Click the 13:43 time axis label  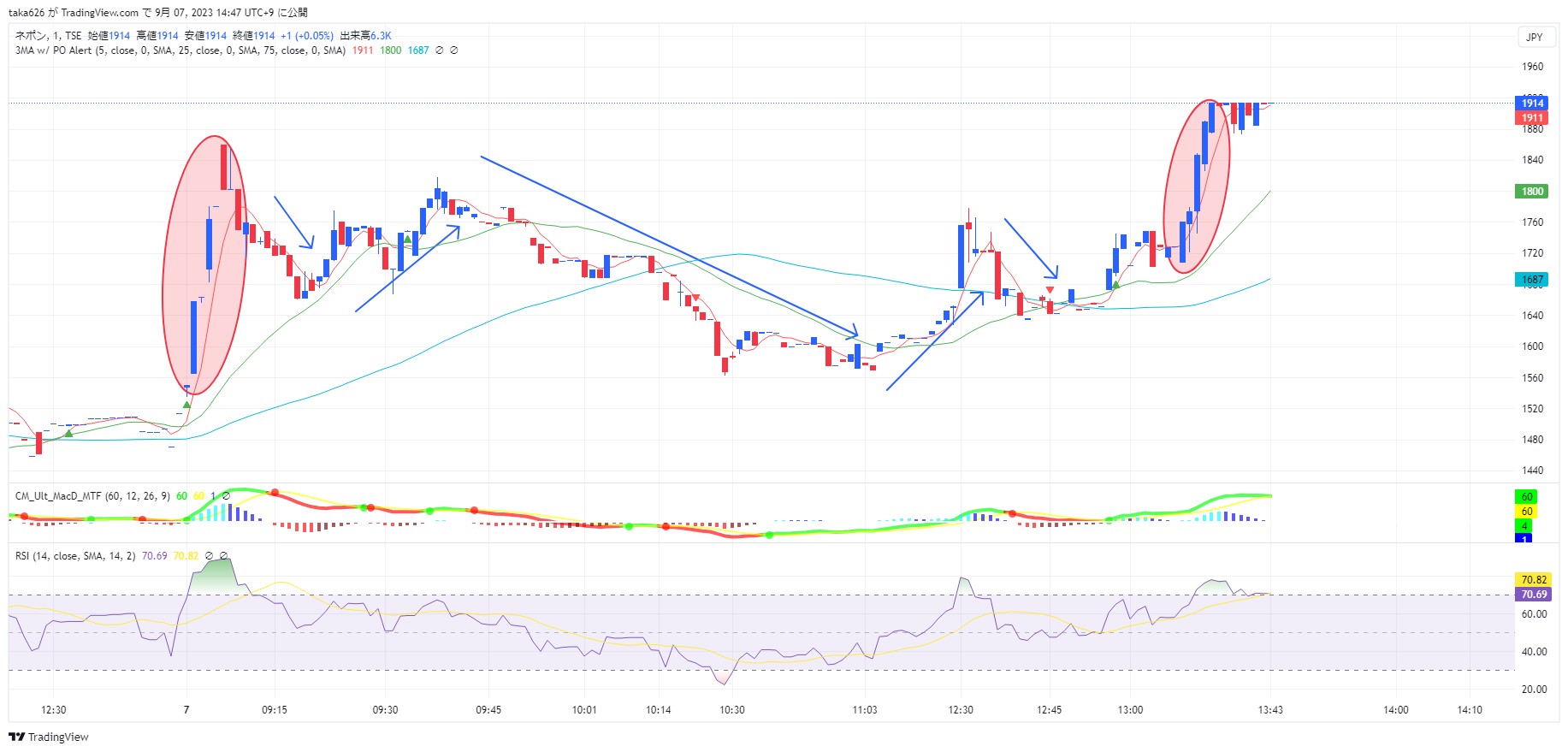pyautogui.click(x=1270, y=710)
